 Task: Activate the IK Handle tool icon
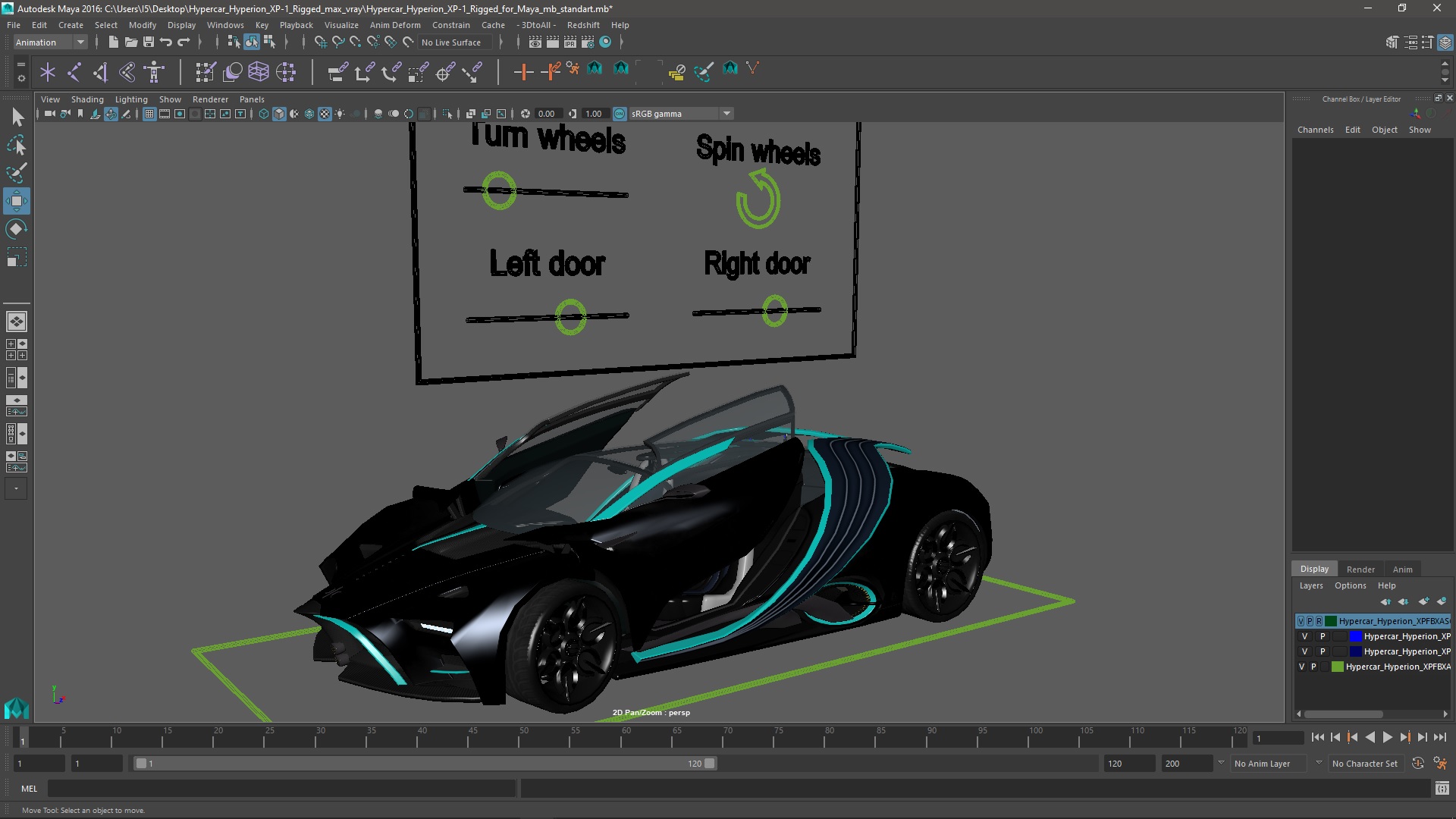coord(100,72)
